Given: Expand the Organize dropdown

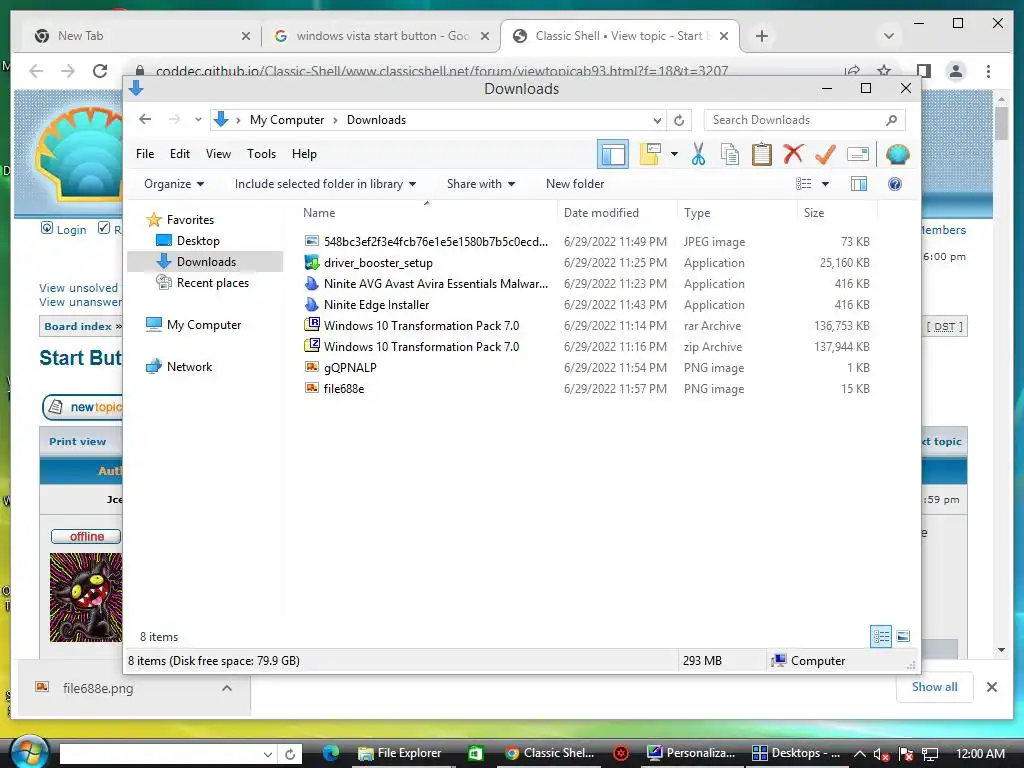Looking at the screenshot, I should click(174, 184).
